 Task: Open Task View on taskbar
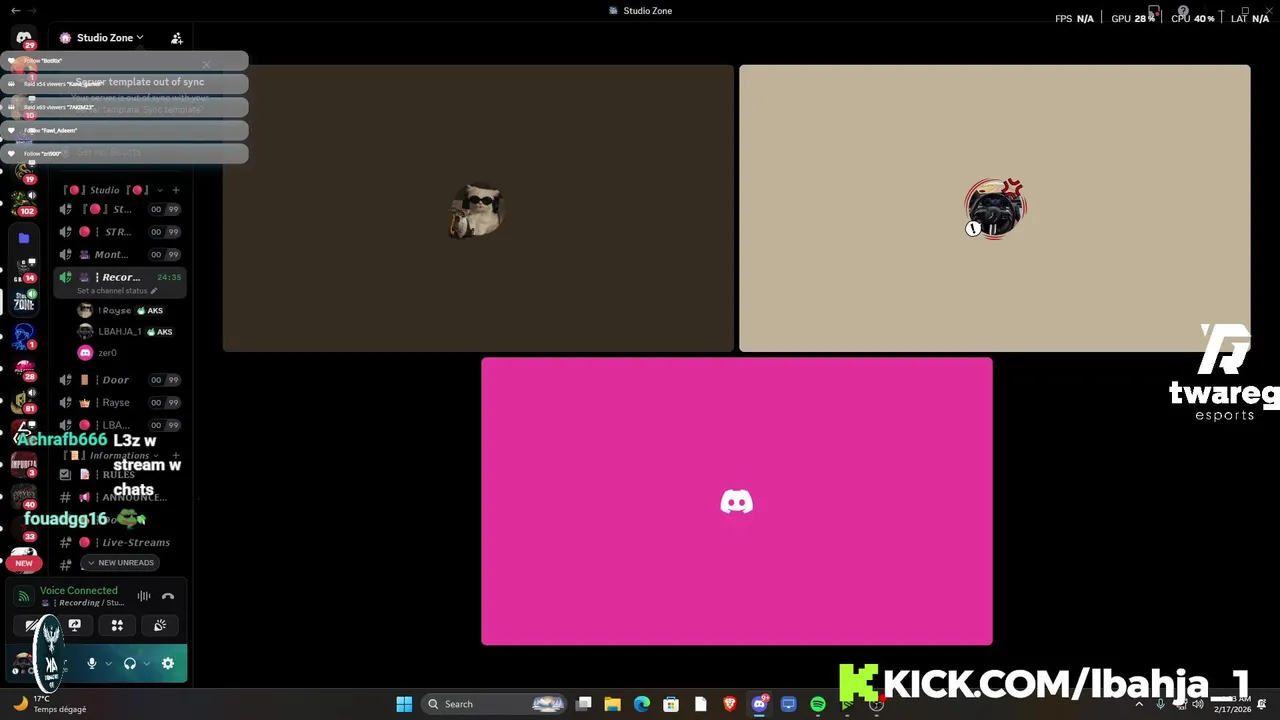pos(584,704)
